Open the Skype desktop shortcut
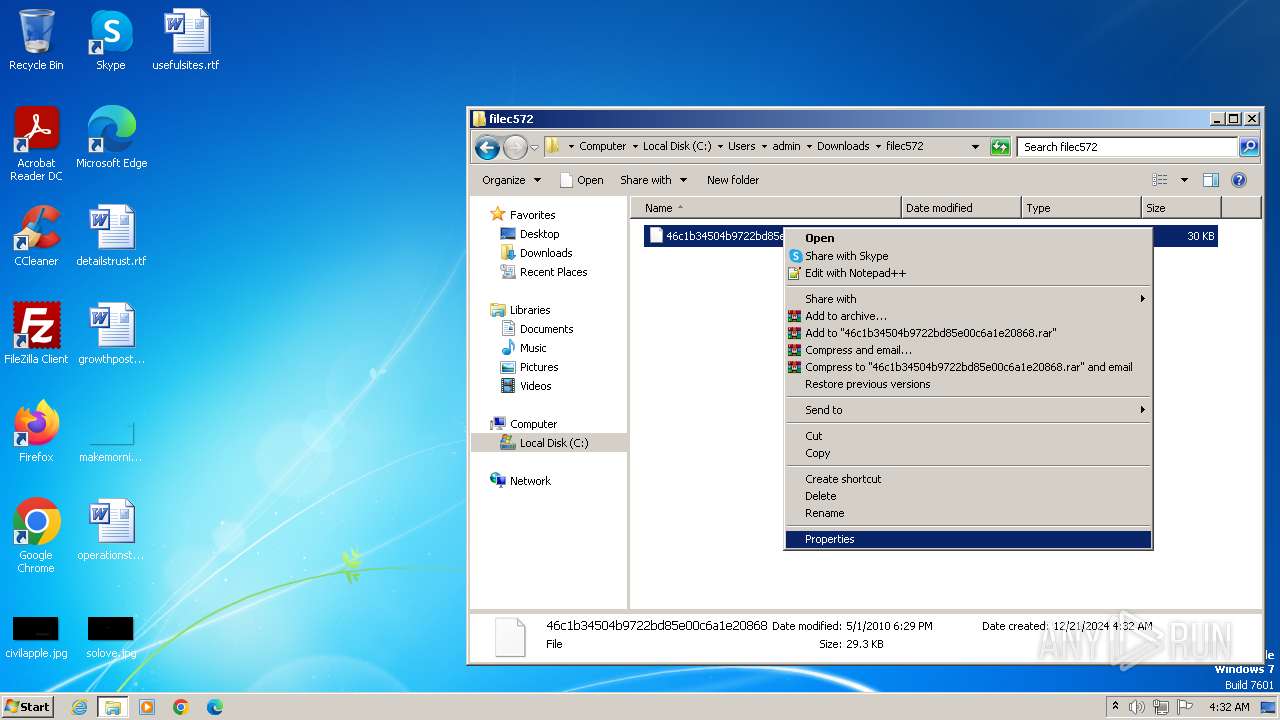The height and width of the screenshot is (720, 1280). pyautogui.click(x=111, y=40)
